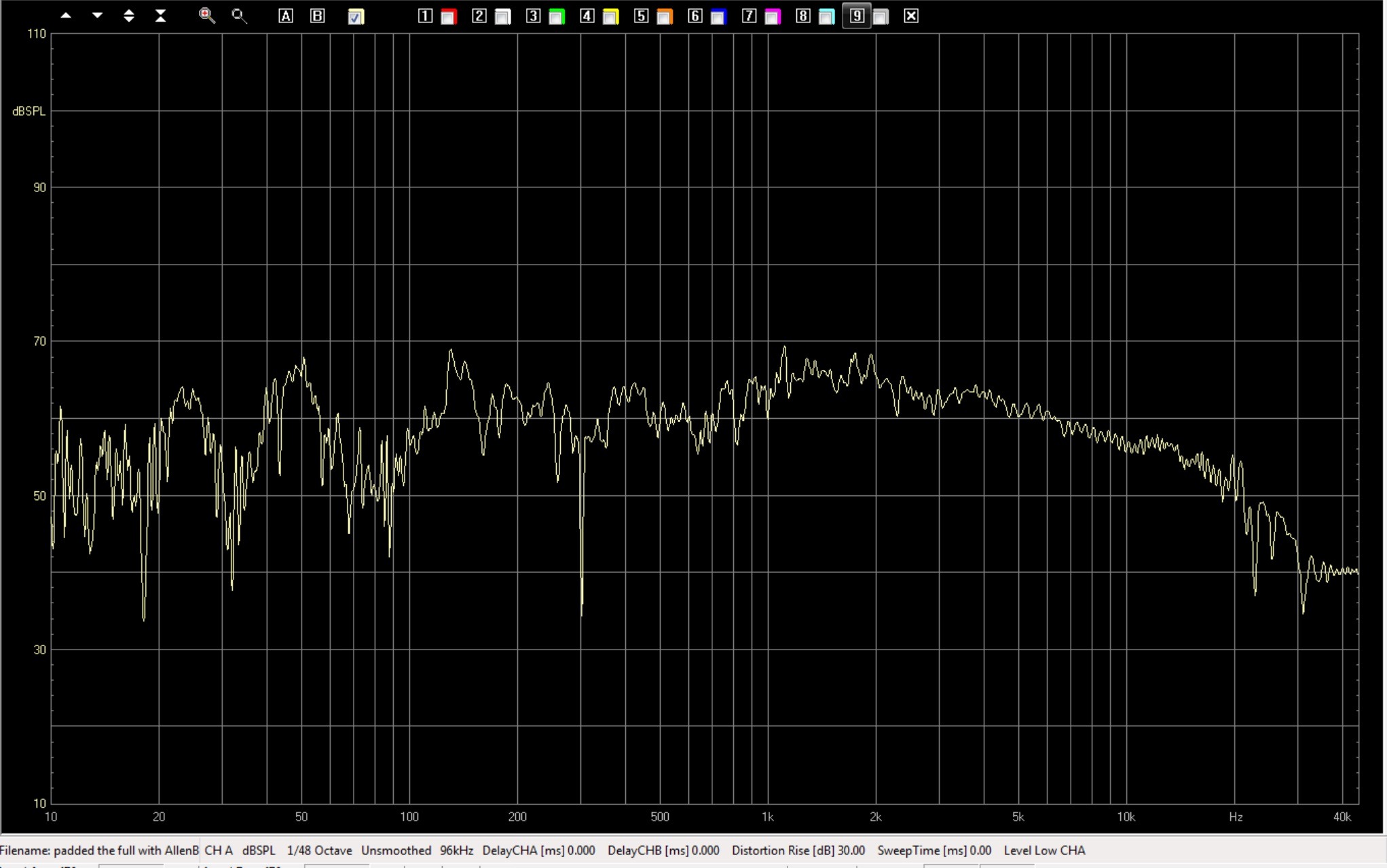
Task: Click the up arrow to shift graph up
Action: click(66, 16)
